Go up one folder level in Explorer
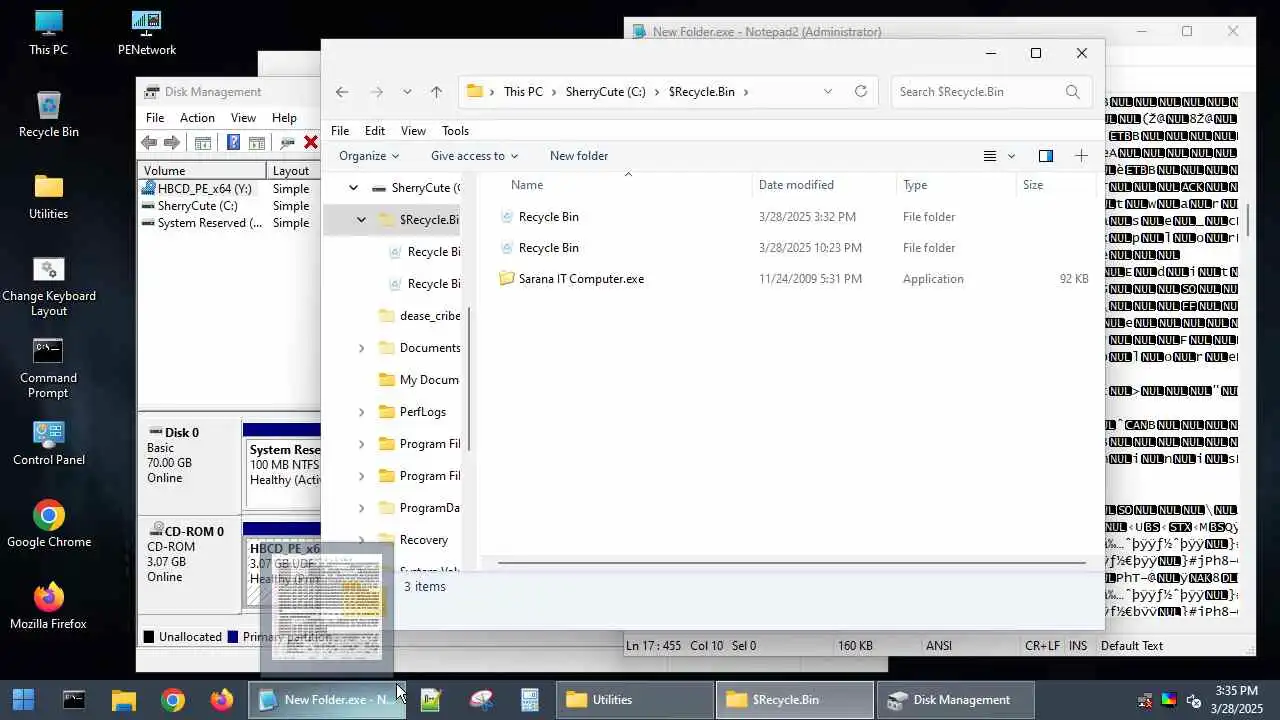Image resolution: width=1280 pixels, height=720 pixels. point(436,92)
